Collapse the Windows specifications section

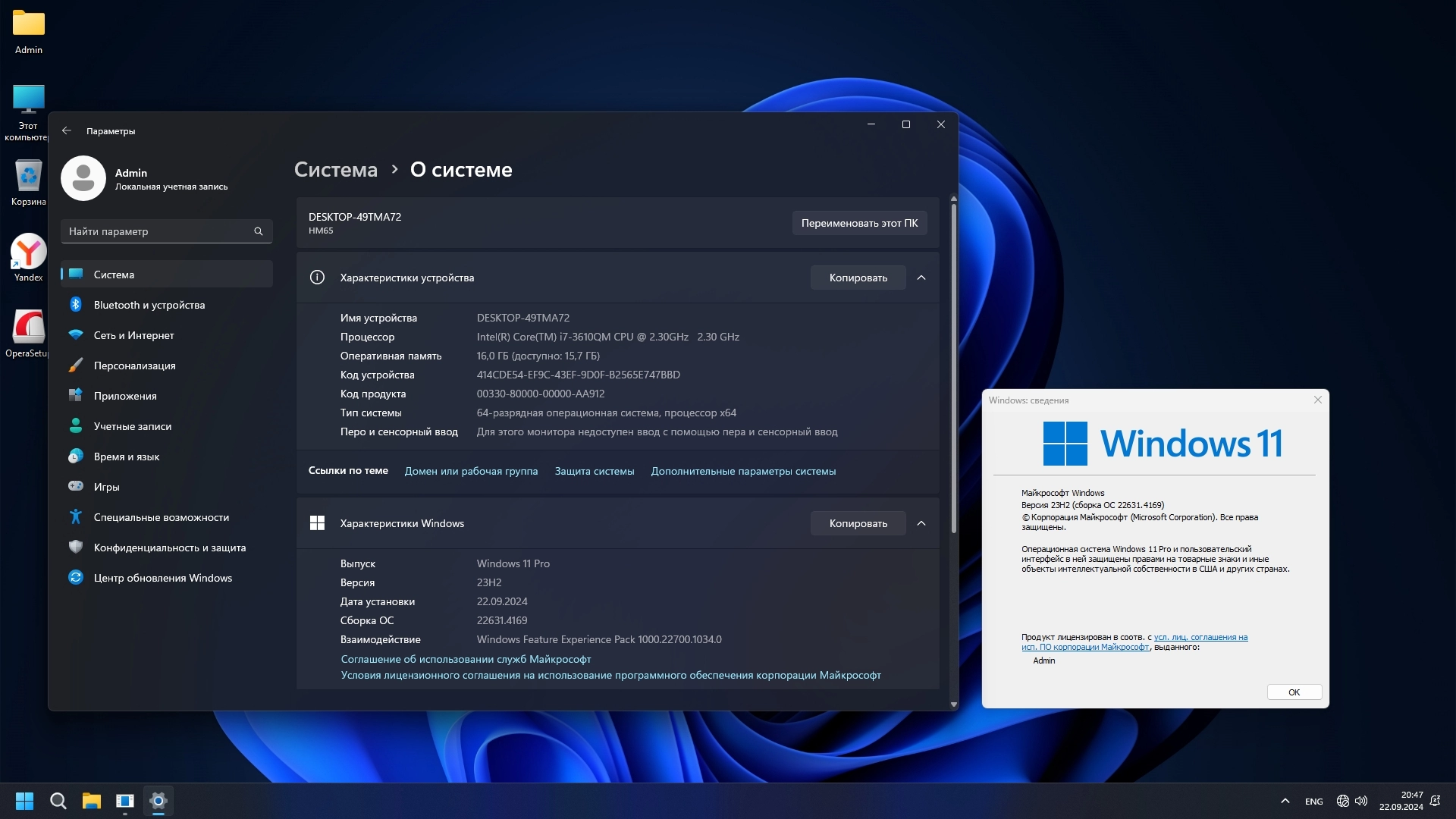tap(921, 523)
